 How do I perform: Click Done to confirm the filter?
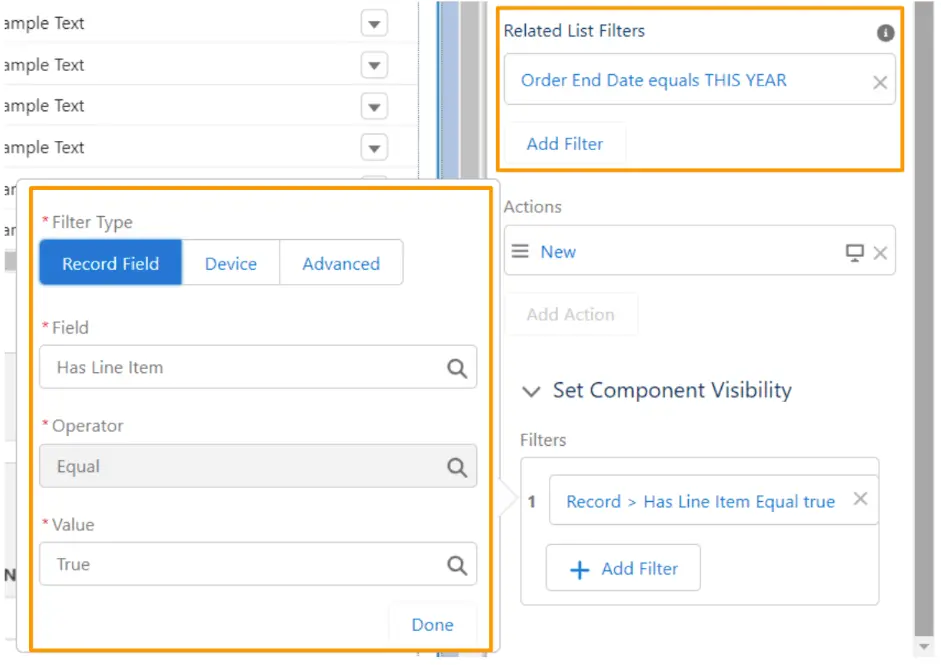tap(431, 624)
